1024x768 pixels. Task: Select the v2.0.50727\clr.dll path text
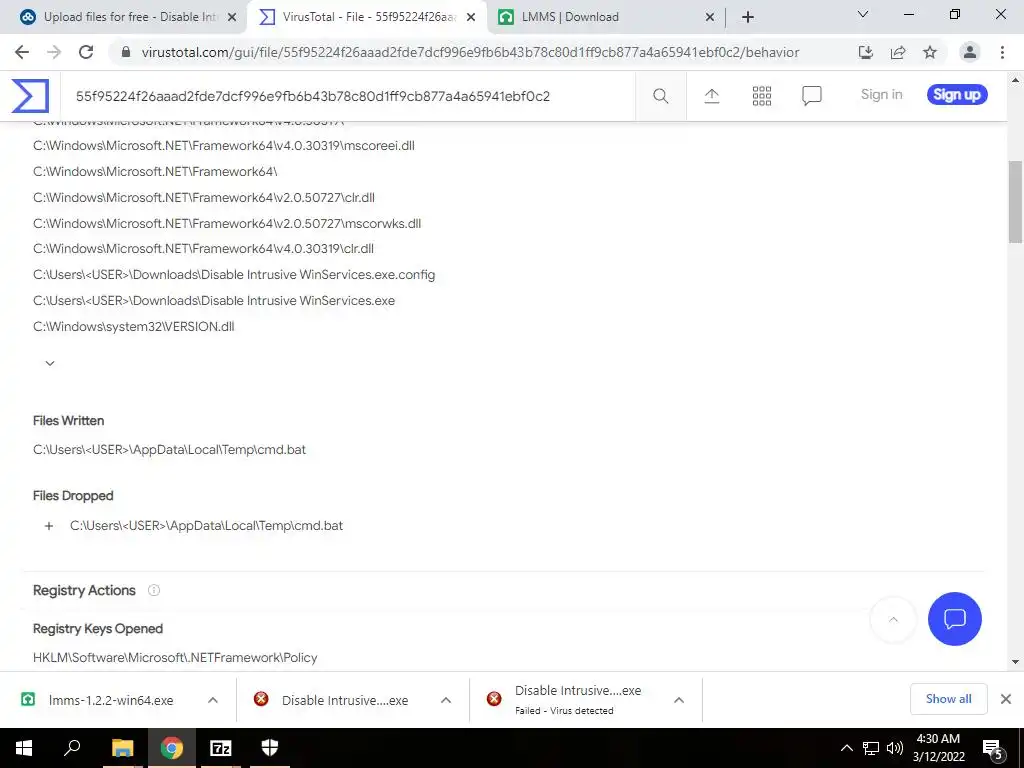click(204, 197)
